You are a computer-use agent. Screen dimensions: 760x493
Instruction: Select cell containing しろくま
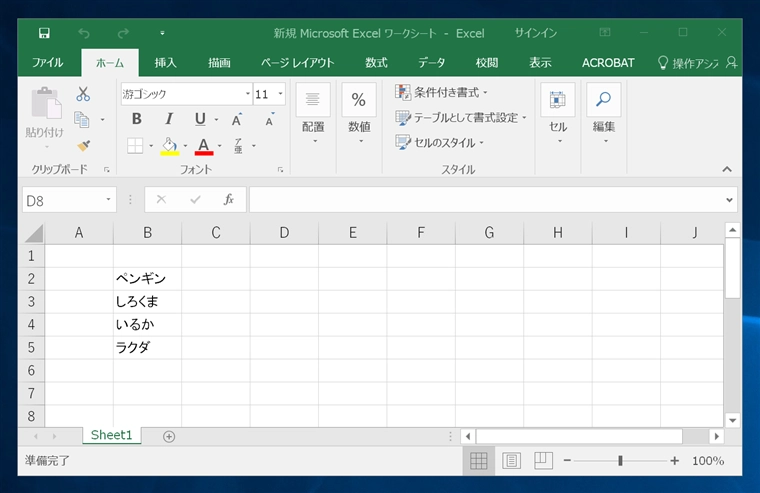pos(147,302)
